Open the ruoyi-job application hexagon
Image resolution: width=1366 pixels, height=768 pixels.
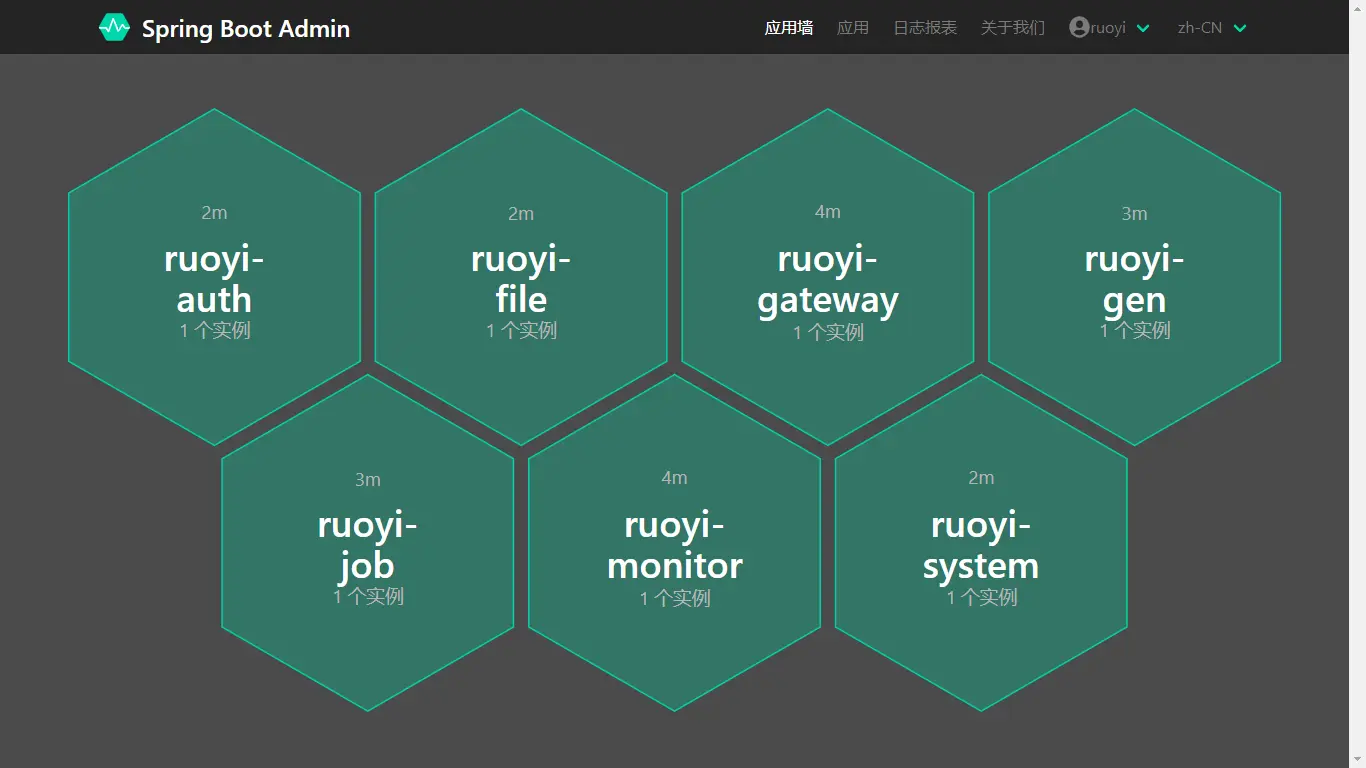pyautogui.click(x=368, y=543)
